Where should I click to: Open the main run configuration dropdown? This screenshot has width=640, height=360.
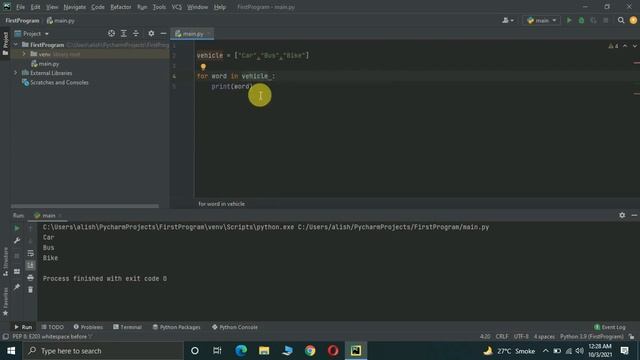click(x=542, y=20)
